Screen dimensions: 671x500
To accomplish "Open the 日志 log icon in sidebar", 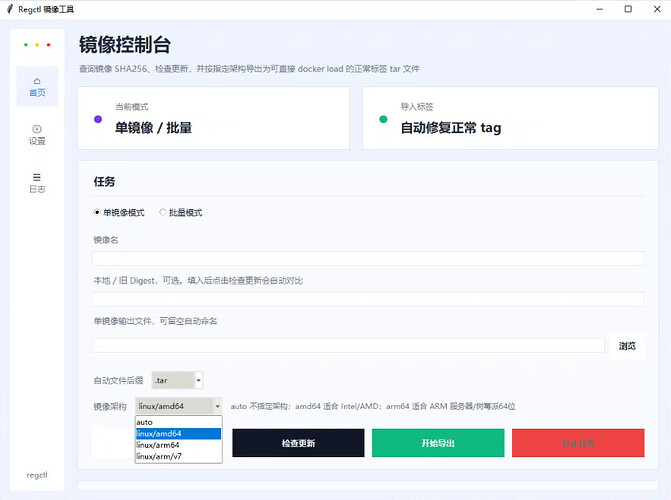I will 37,183.
